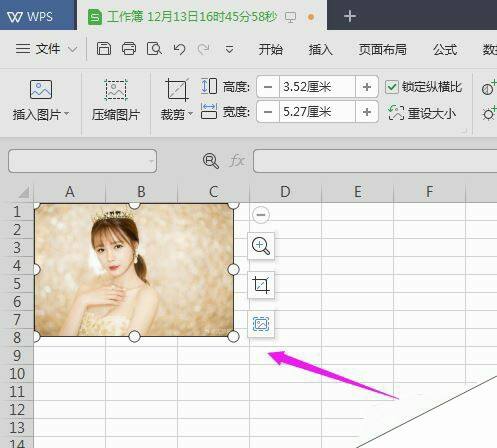The width and height of the screenshot is (497, 448).
Task: Click the width value input field
Action: (x=317, y=112)
